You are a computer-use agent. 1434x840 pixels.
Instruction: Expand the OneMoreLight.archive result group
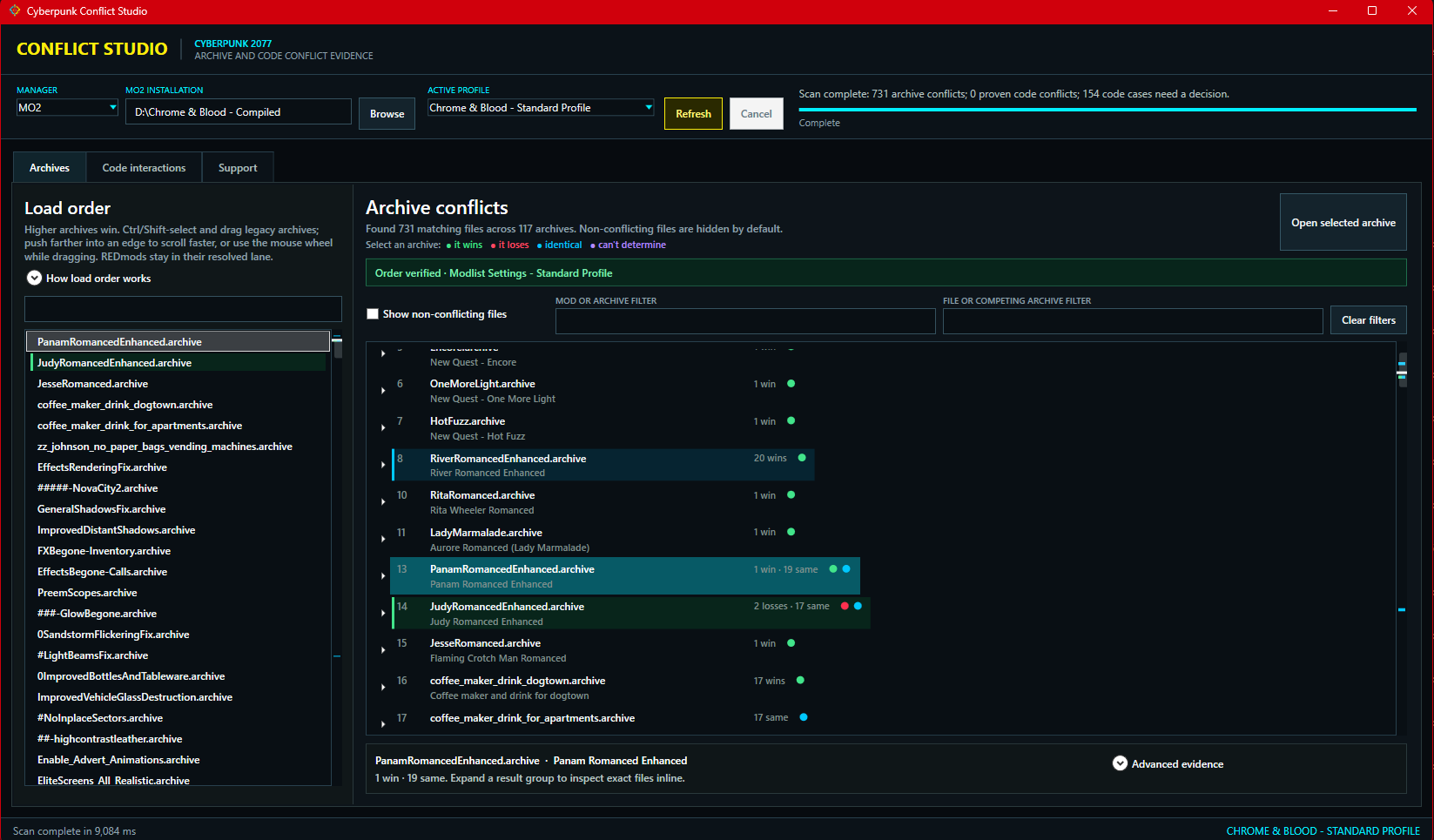click(383, 391)
